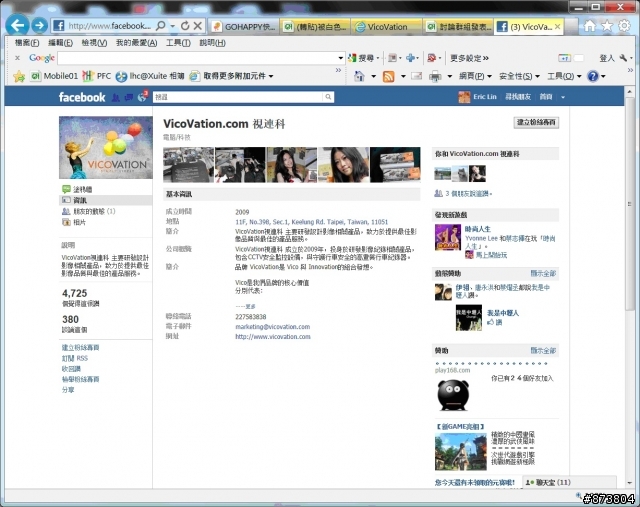Click Print icon in command bar

tap(436, 76)
